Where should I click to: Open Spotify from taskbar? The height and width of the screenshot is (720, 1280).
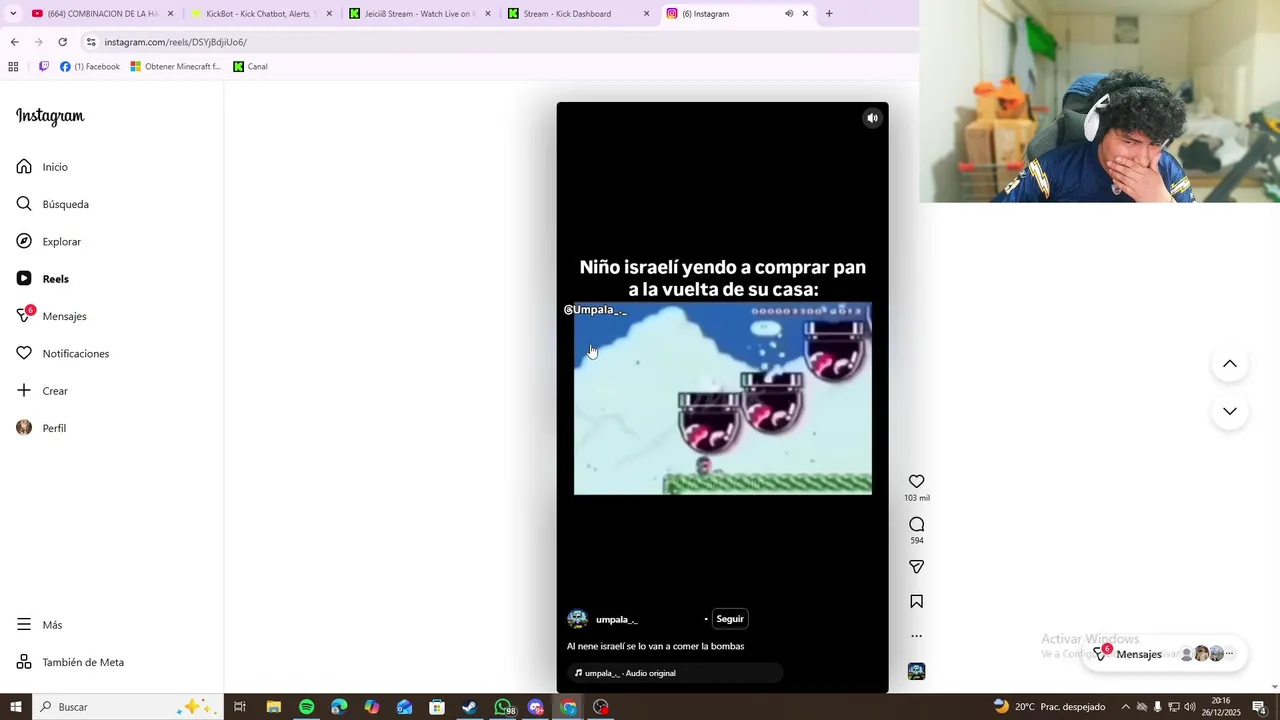tap(306, 707)
